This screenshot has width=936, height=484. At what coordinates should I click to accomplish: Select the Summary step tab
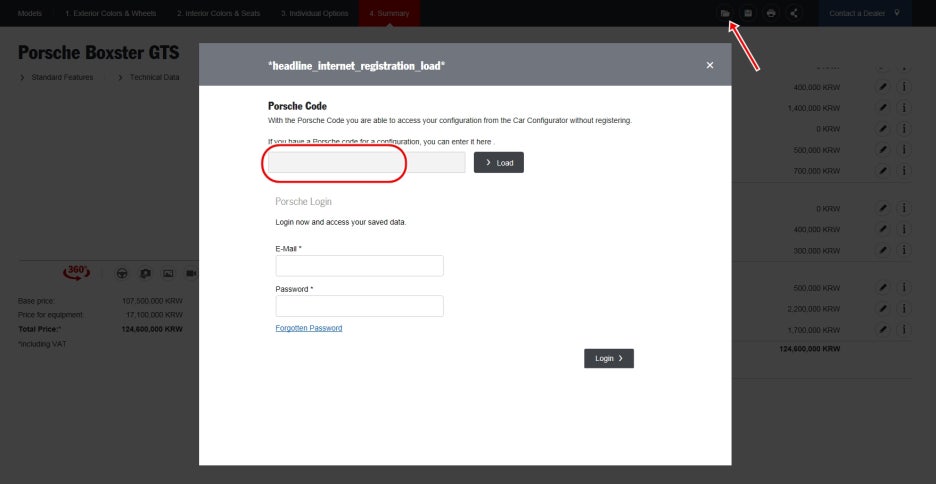click(x=389, y=13)
